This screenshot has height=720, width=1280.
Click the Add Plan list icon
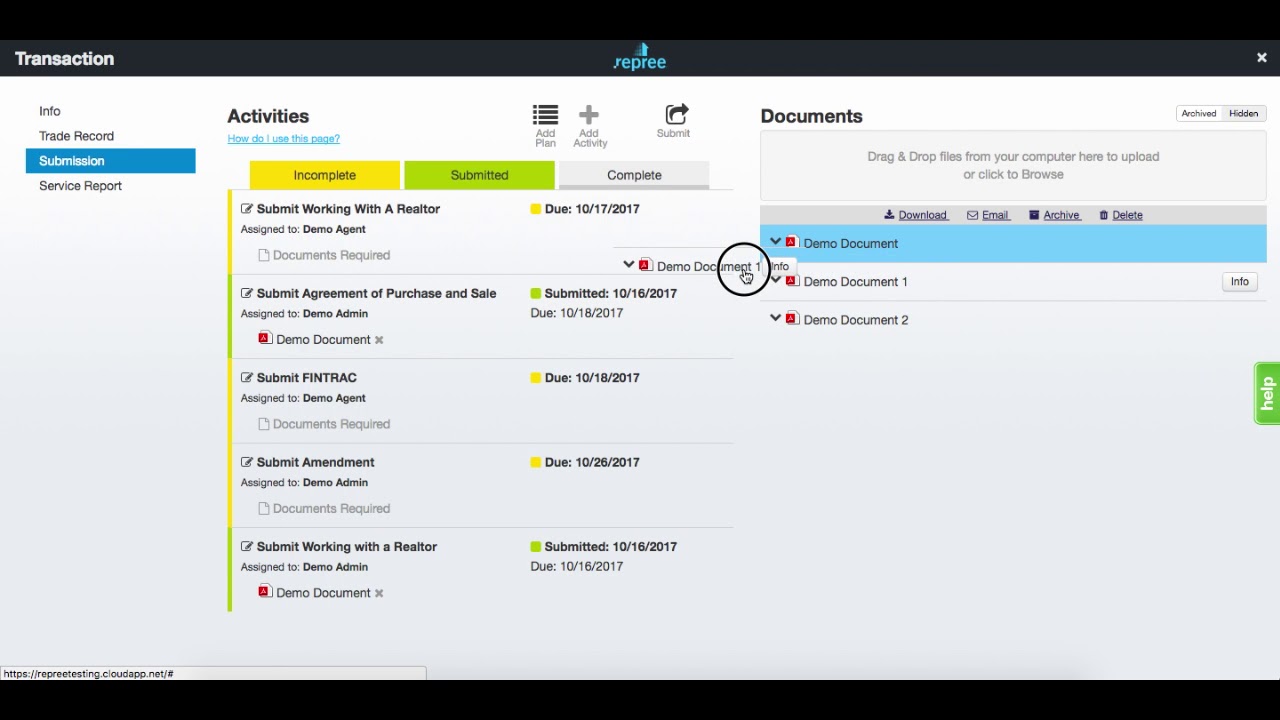coord(545,115)
